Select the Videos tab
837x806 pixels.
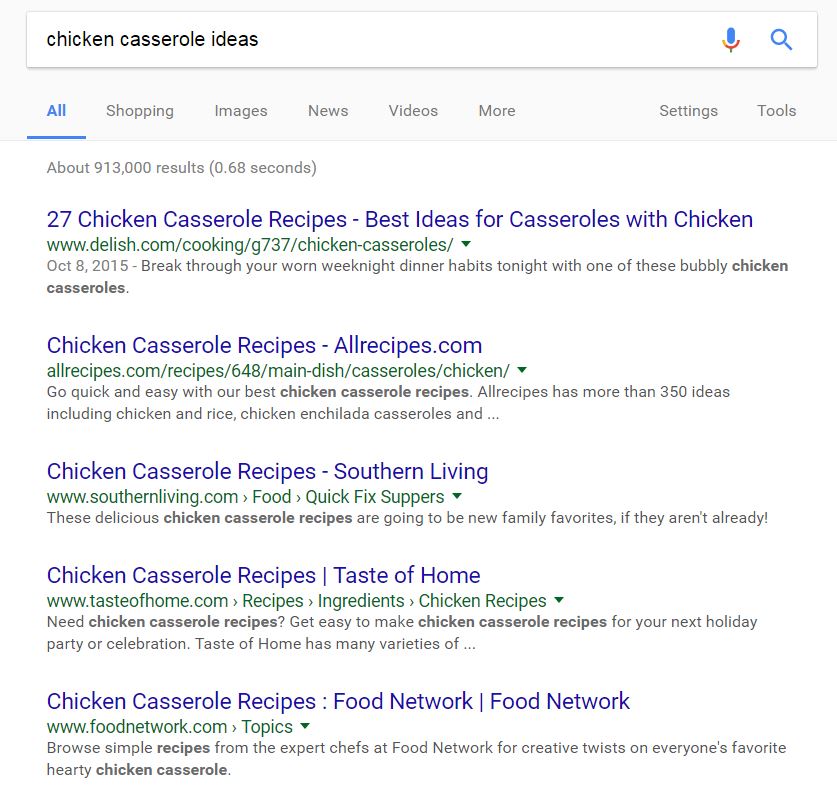tap(413, 110)
